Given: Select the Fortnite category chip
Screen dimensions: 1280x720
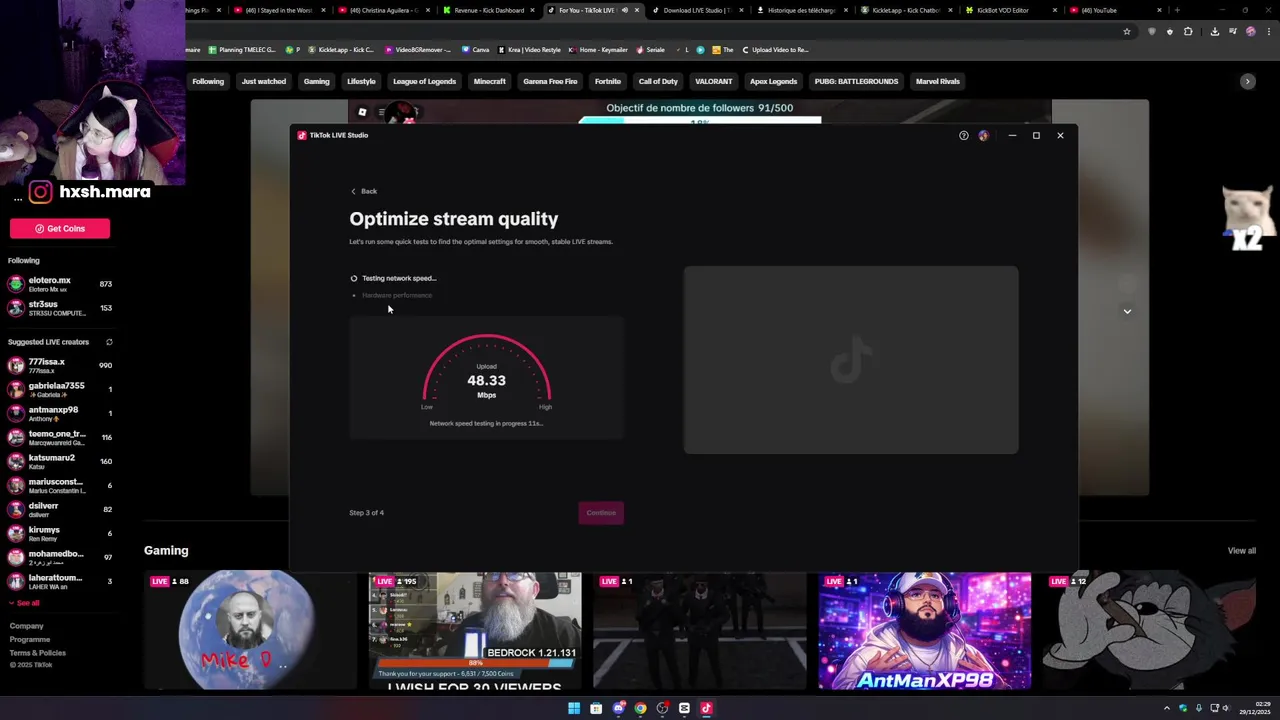Looking at the screenshot, I should tap(608, 81).
